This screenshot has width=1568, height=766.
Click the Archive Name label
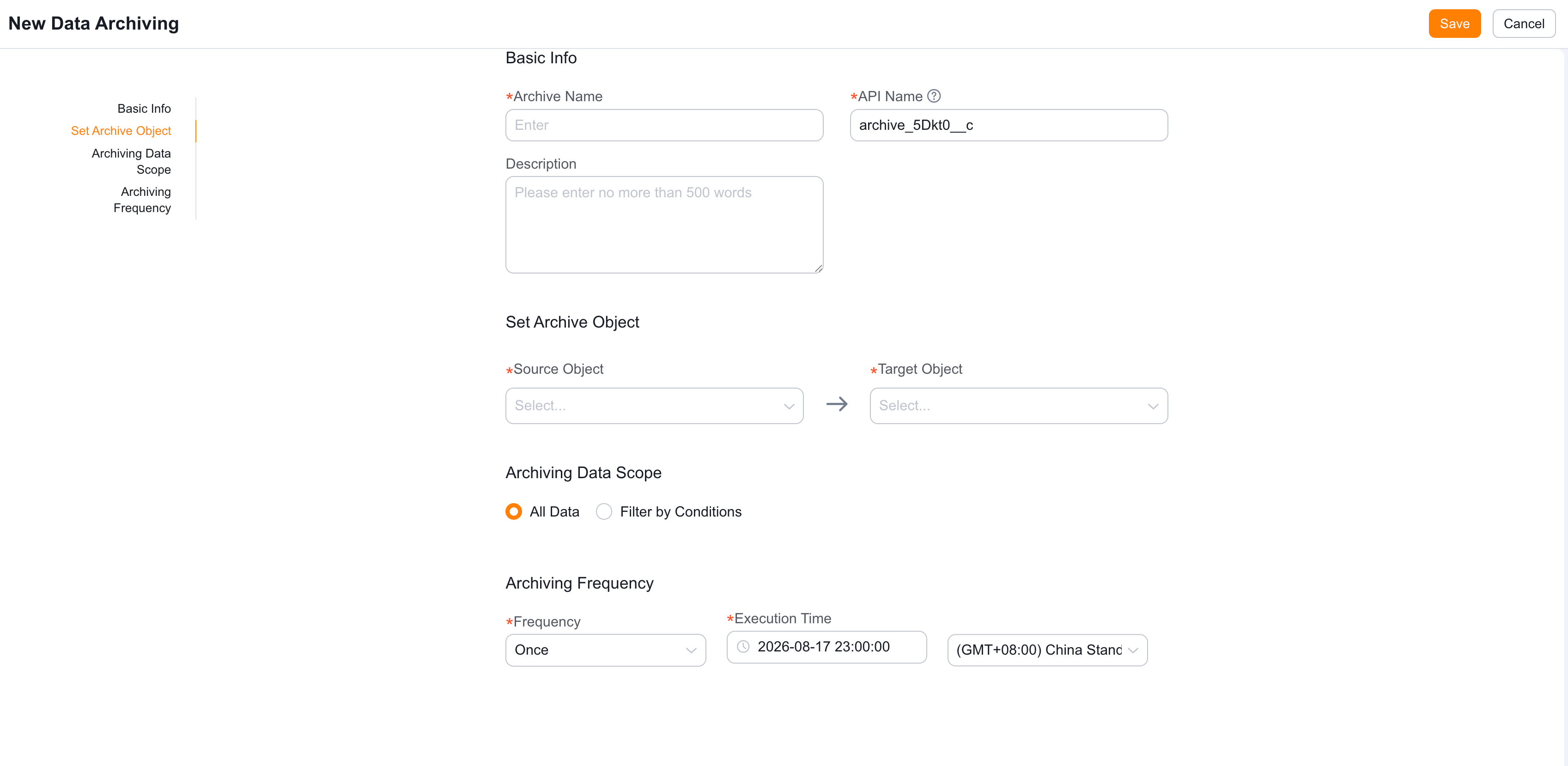point(558,96)
